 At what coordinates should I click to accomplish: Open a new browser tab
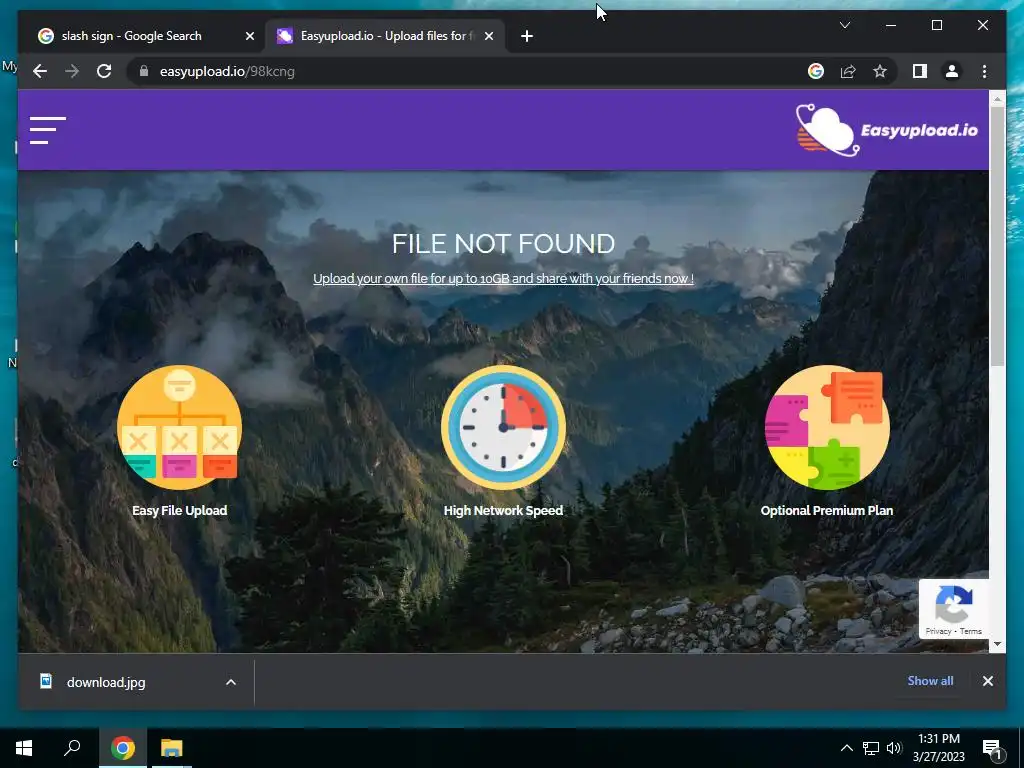527,36
